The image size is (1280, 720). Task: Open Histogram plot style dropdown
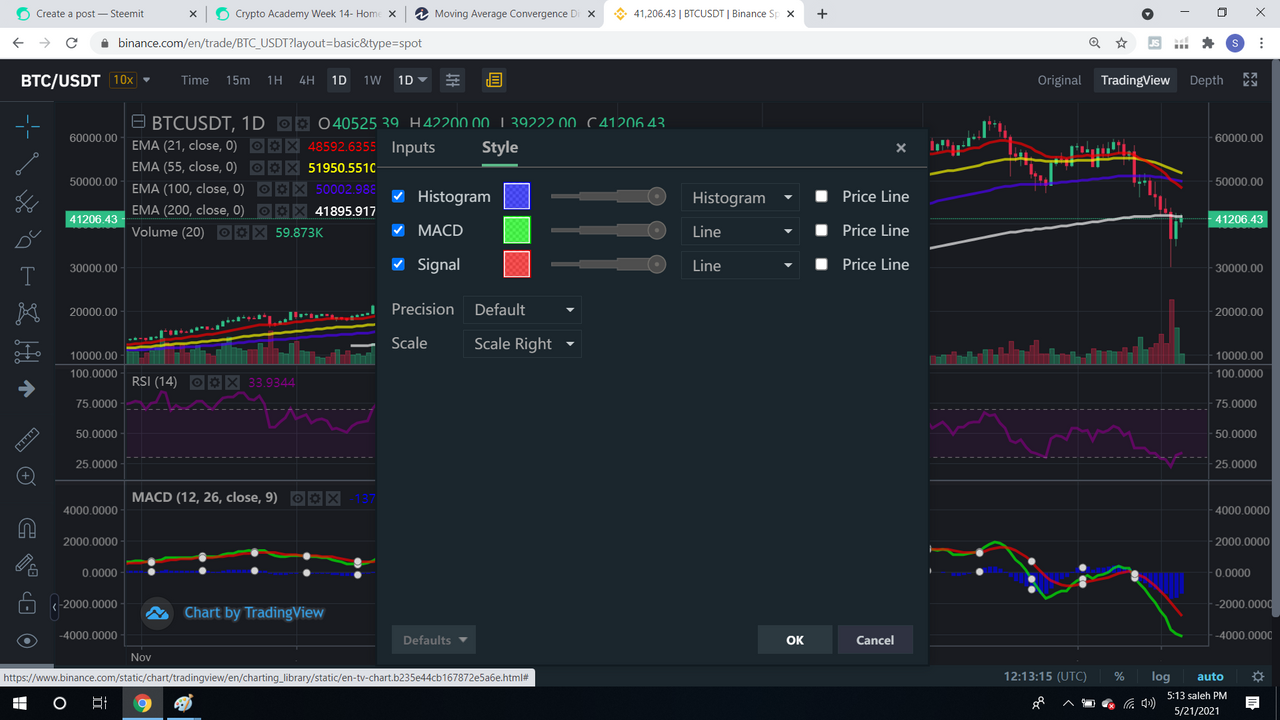tap(740, 197)
